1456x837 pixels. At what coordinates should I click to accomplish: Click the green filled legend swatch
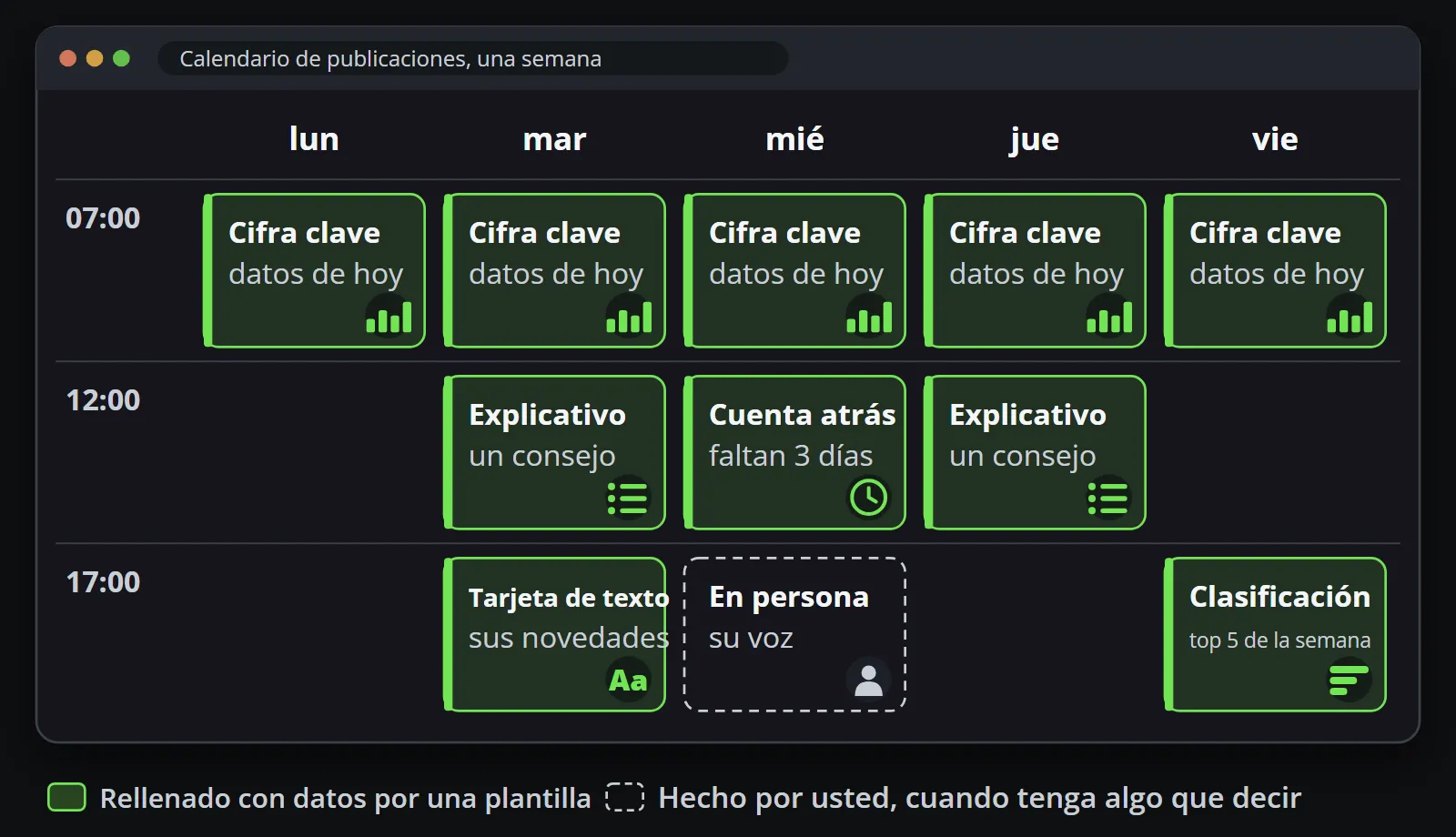pyautogui.click(x=66, y=797)
